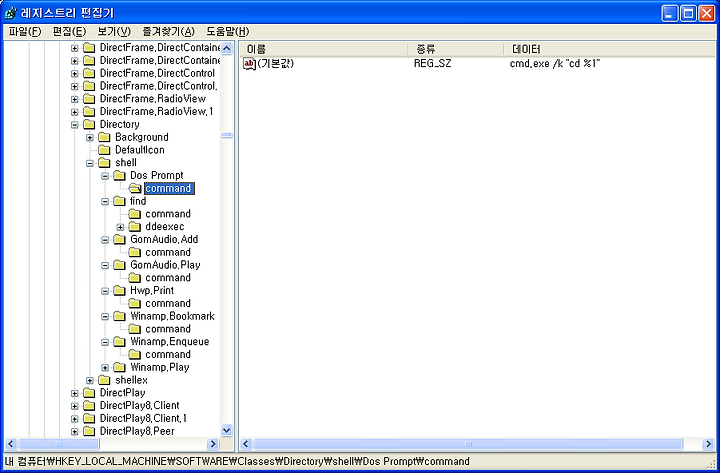
Task: Collapse the shell key
Action: (x=90, y=163)
